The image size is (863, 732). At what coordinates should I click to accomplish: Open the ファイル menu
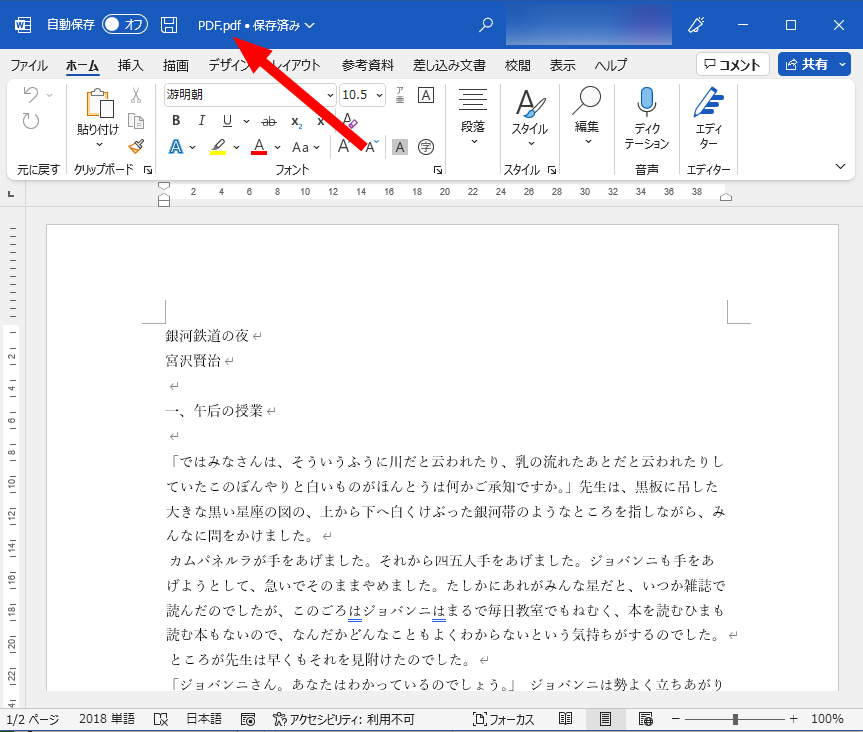point(29,65)
